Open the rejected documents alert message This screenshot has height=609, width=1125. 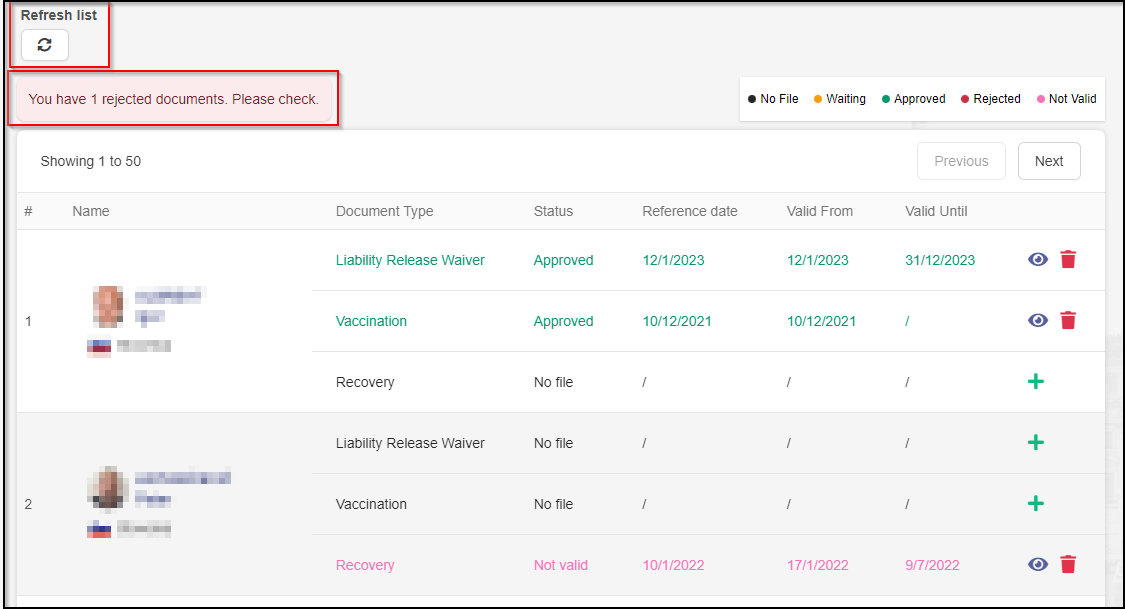coord(173,99)
